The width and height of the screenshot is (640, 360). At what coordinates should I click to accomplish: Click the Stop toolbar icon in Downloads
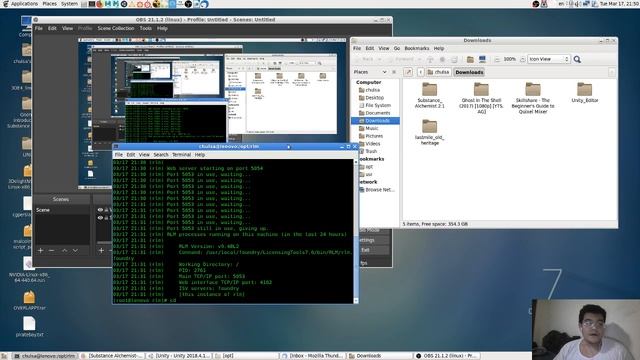pyautogui.click(x=442, y=60)
